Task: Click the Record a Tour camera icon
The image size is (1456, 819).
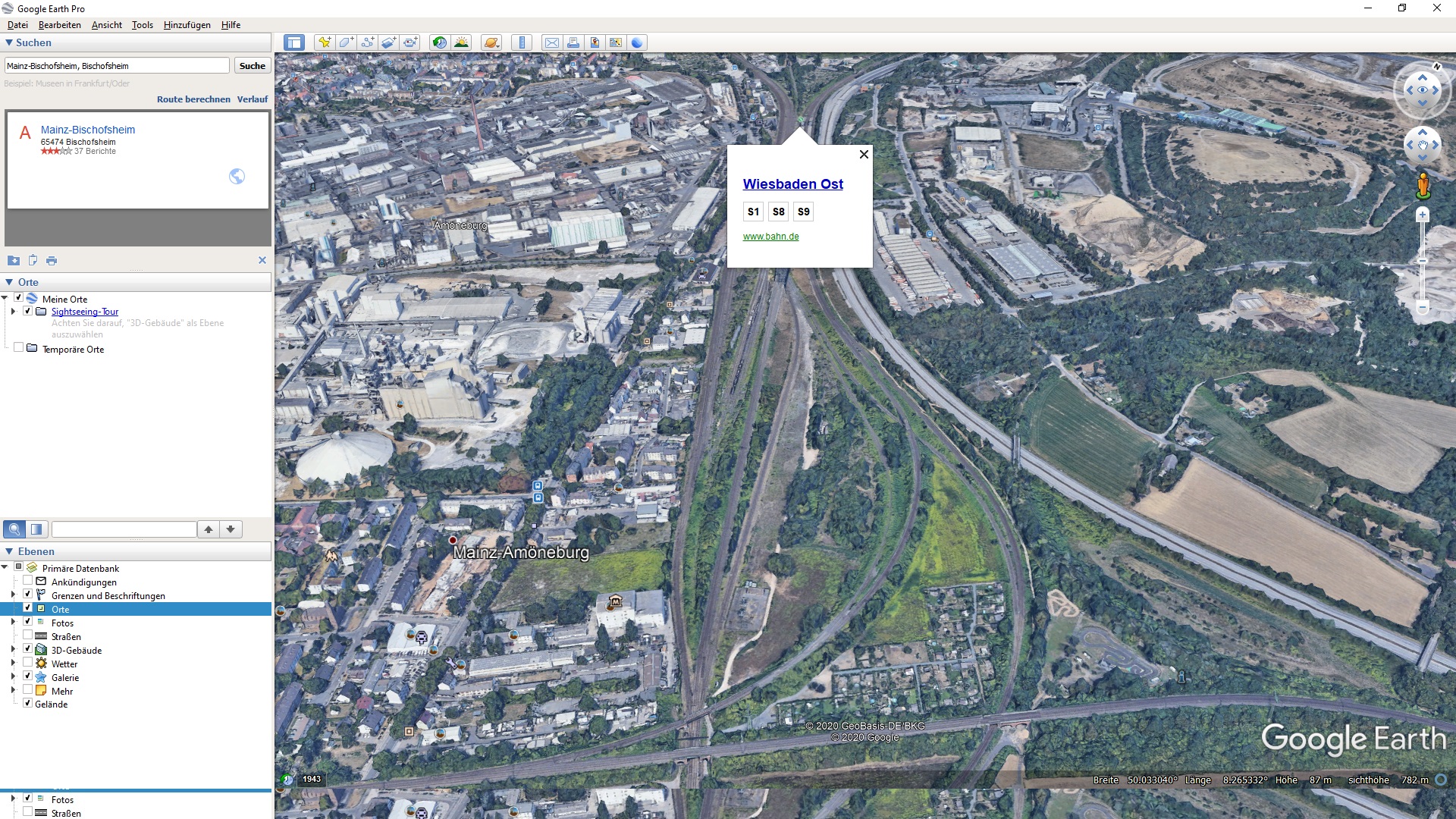Action: click(x=410, y=42)
